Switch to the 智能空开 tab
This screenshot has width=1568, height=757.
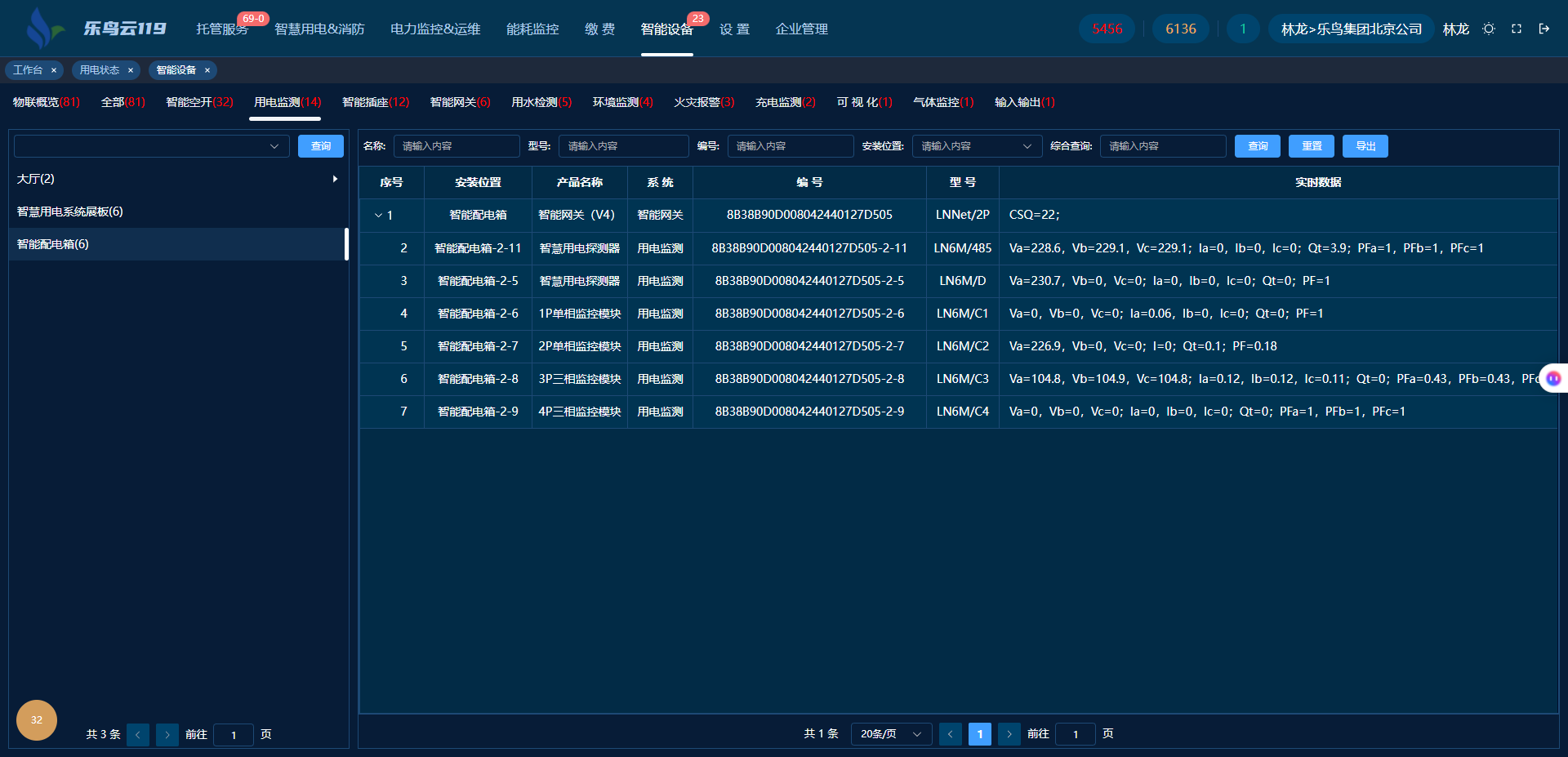pyautogui.click(x=199, y=102)
